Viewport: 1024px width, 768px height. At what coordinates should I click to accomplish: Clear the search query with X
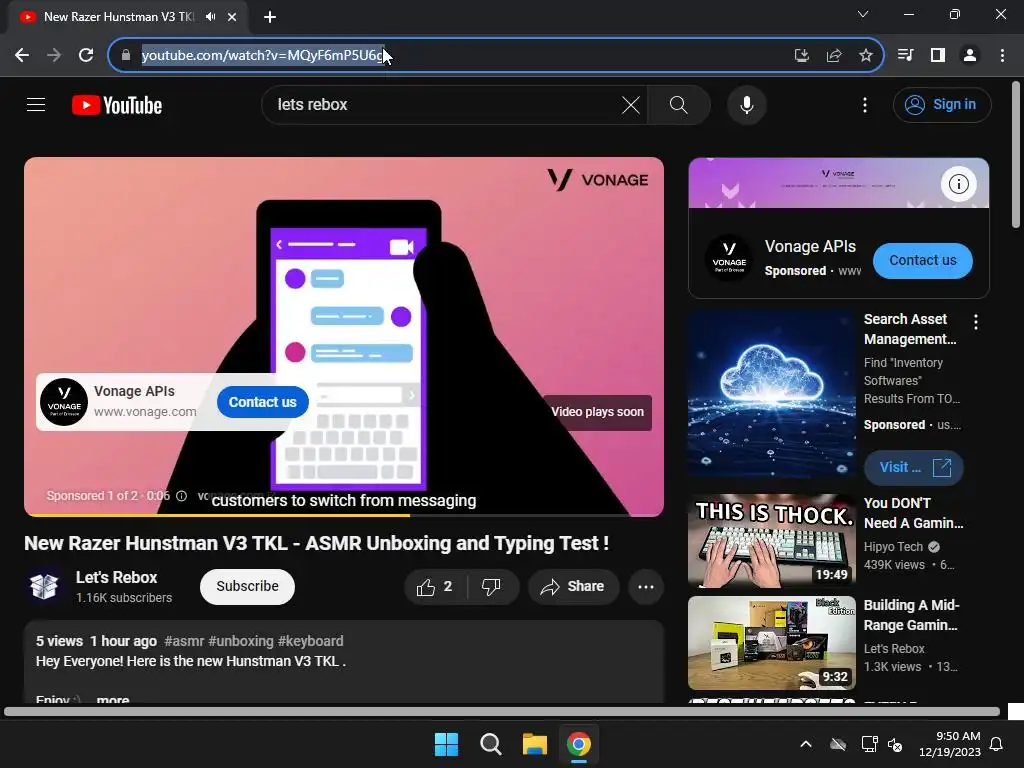click(x=631, y=104)
